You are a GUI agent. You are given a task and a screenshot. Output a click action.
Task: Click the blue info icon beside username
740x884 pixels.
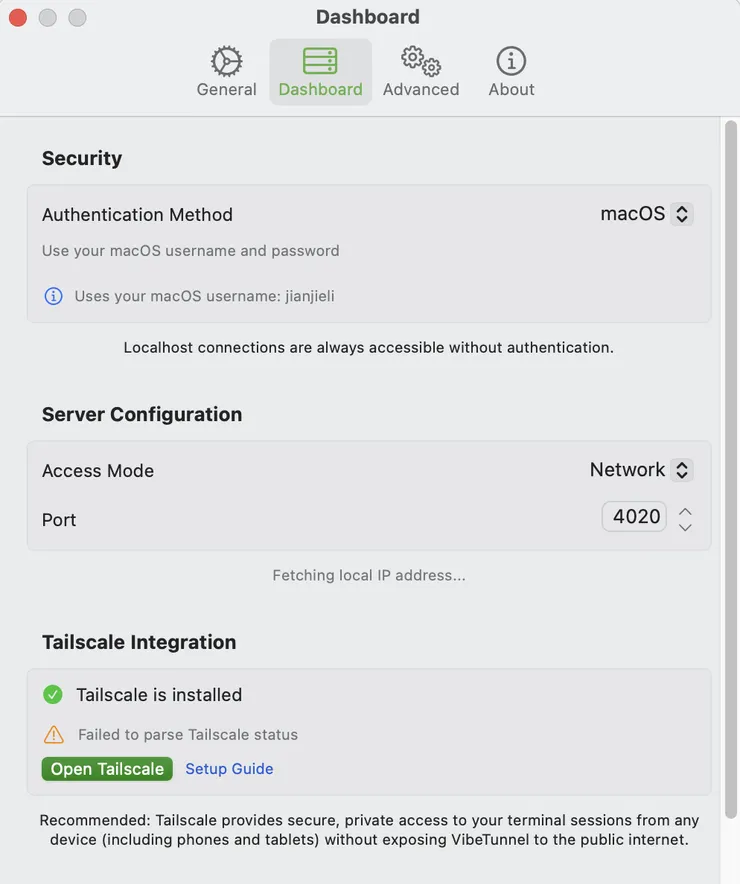54,296
